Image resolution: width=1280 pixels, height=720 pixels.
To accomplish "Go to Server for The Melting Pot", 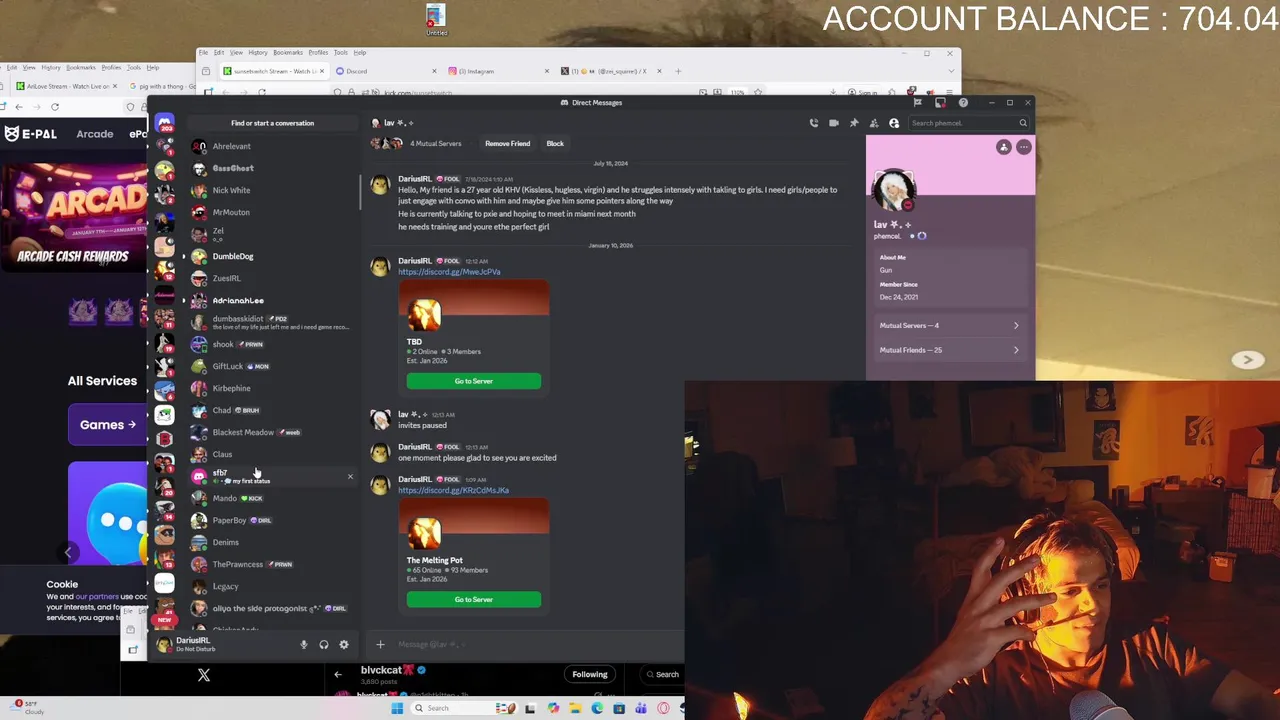I will 474,600.
